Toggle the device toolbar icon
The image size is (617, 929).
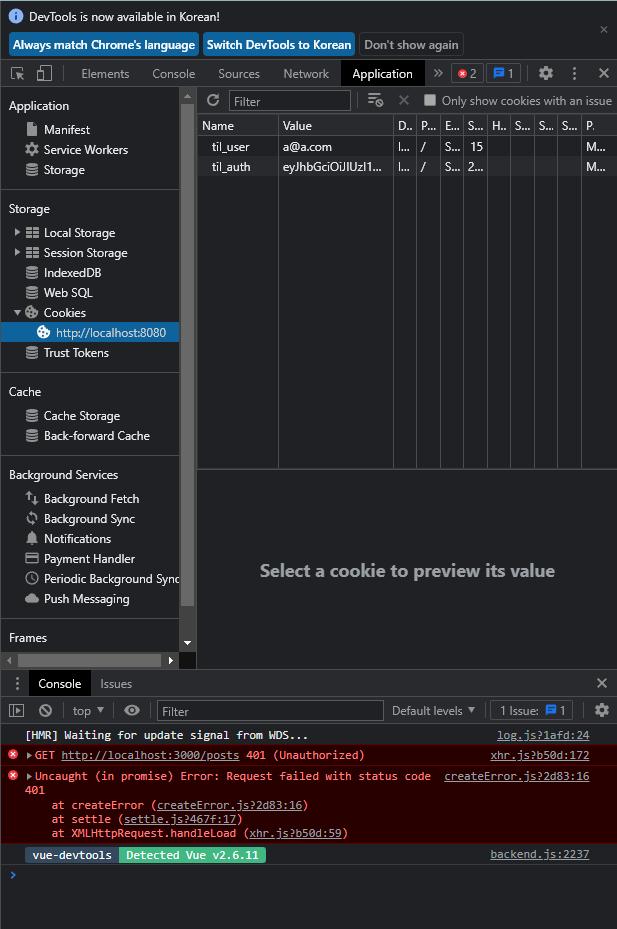coord(44,73)
